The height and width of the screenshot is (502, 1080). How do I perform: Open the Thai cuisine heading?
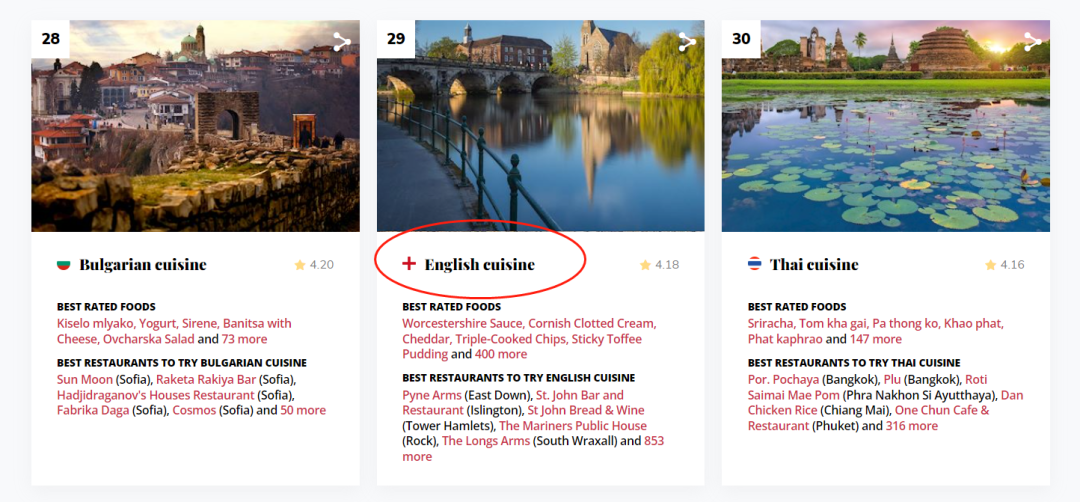point(814,264)
